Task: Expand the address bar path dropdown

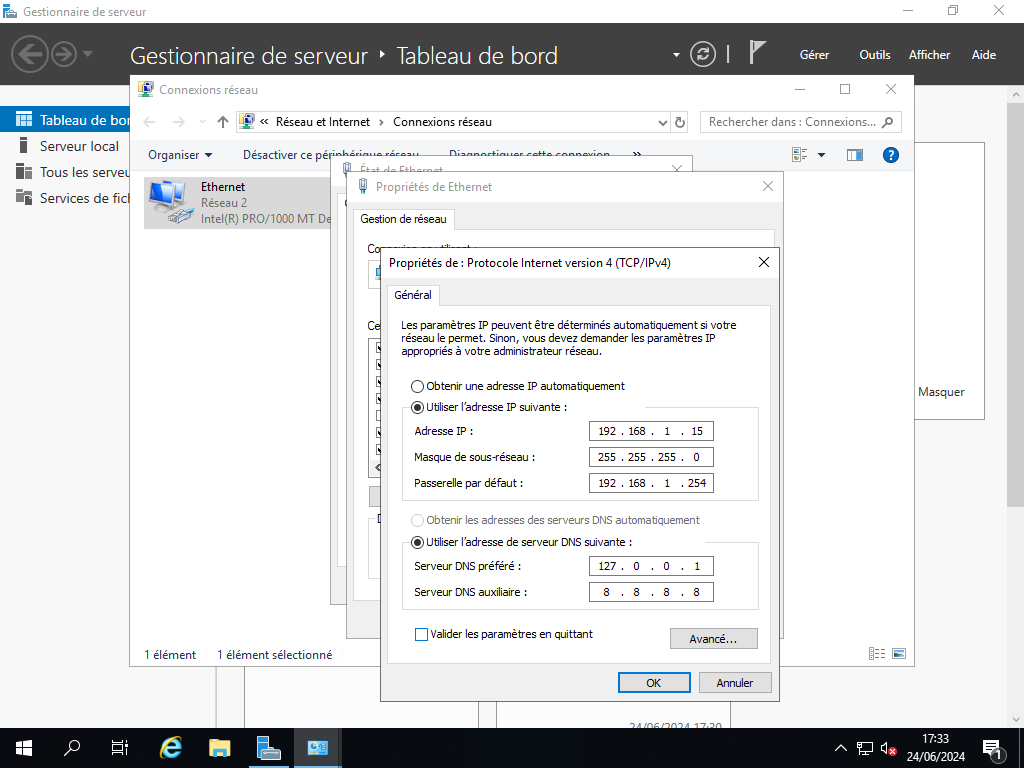Action: [x=662, y=122]
